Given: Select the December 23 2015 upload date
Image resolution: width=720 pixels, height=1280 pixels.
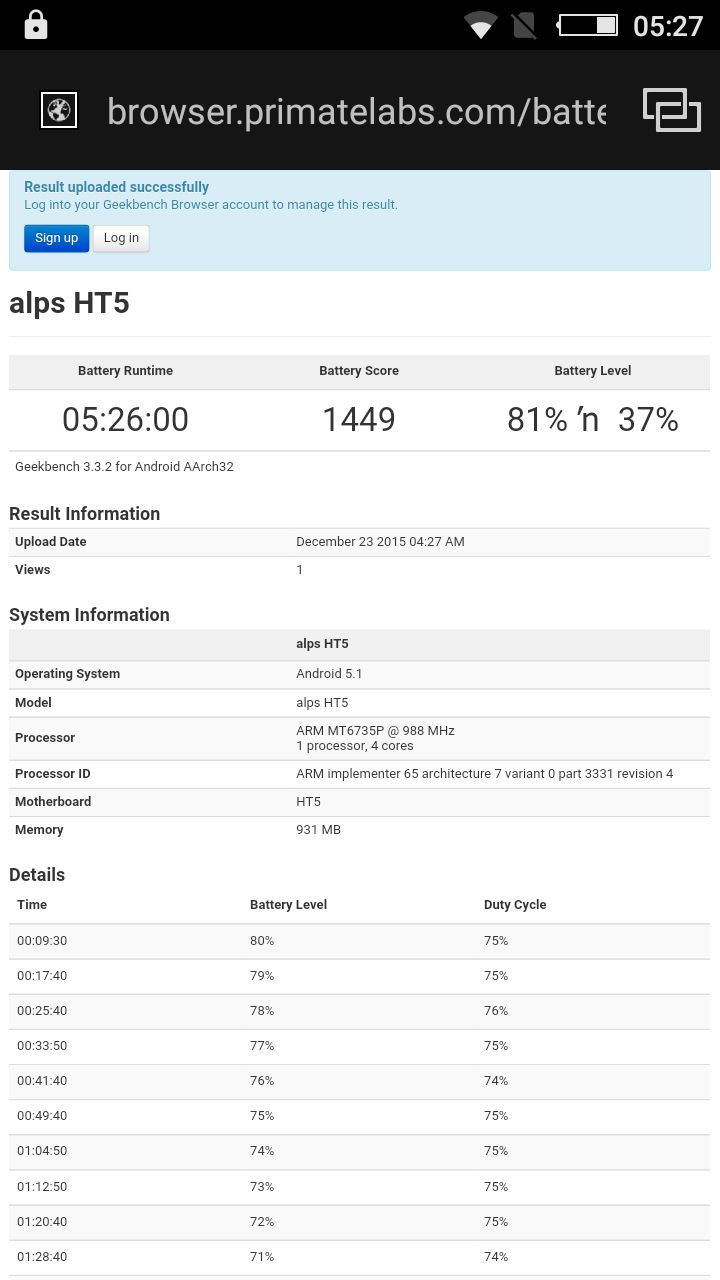Looking at the screenshot, I should [380, 542].
